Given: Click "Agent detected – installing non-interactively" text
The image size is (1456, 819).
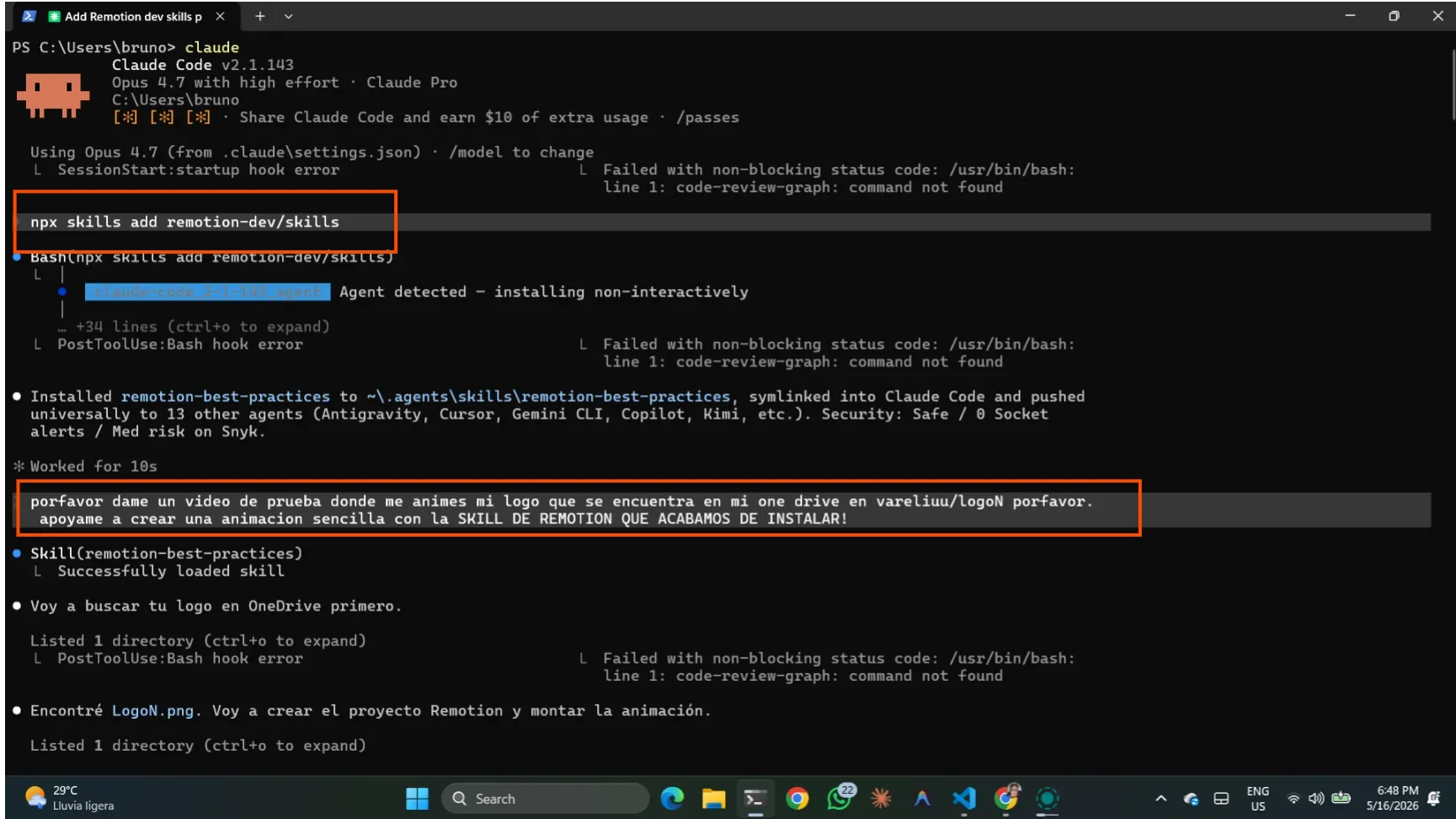Looking at the screenshot, I should point(544,292).
